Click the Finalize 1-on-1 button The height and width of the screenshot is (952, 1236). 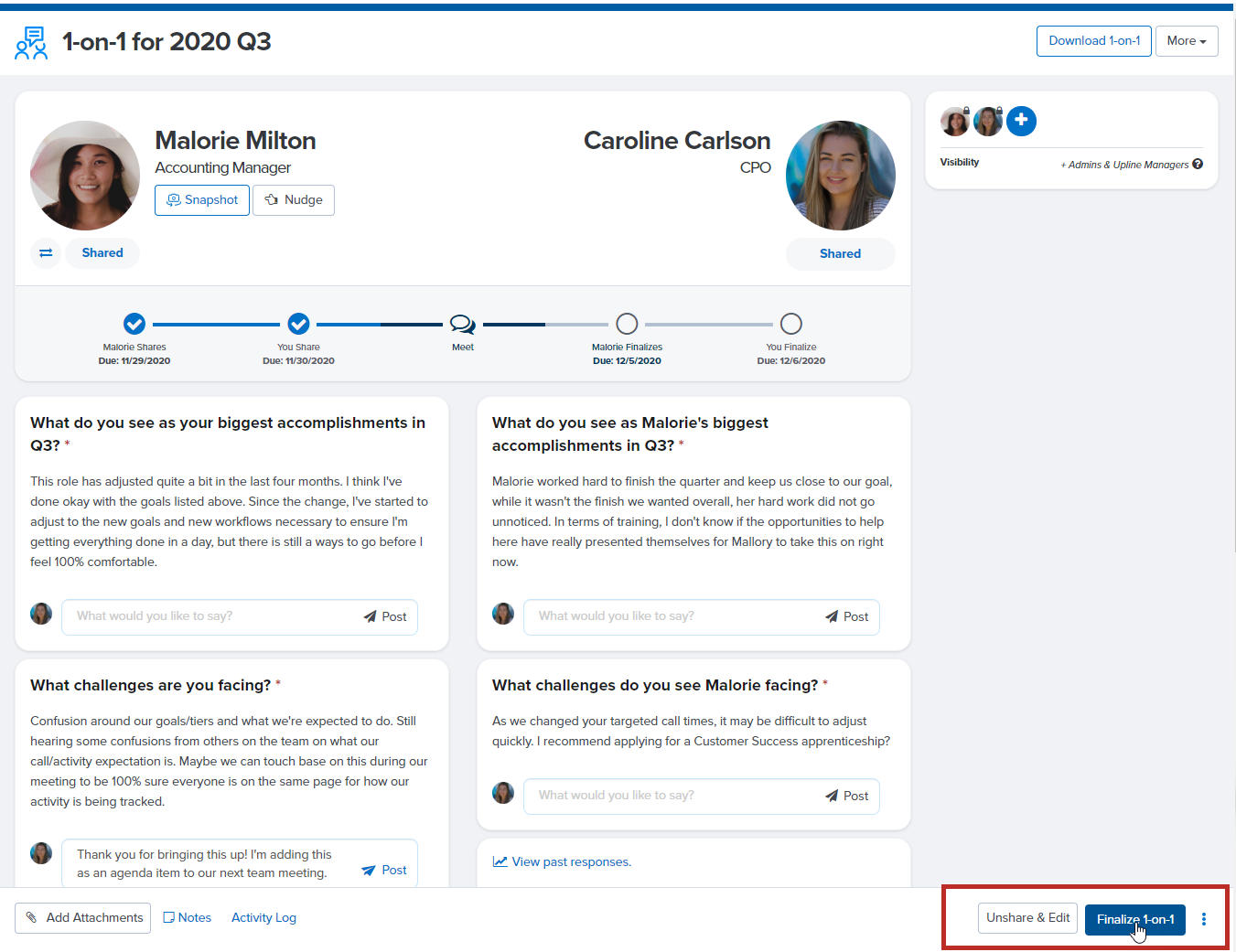1134,919
